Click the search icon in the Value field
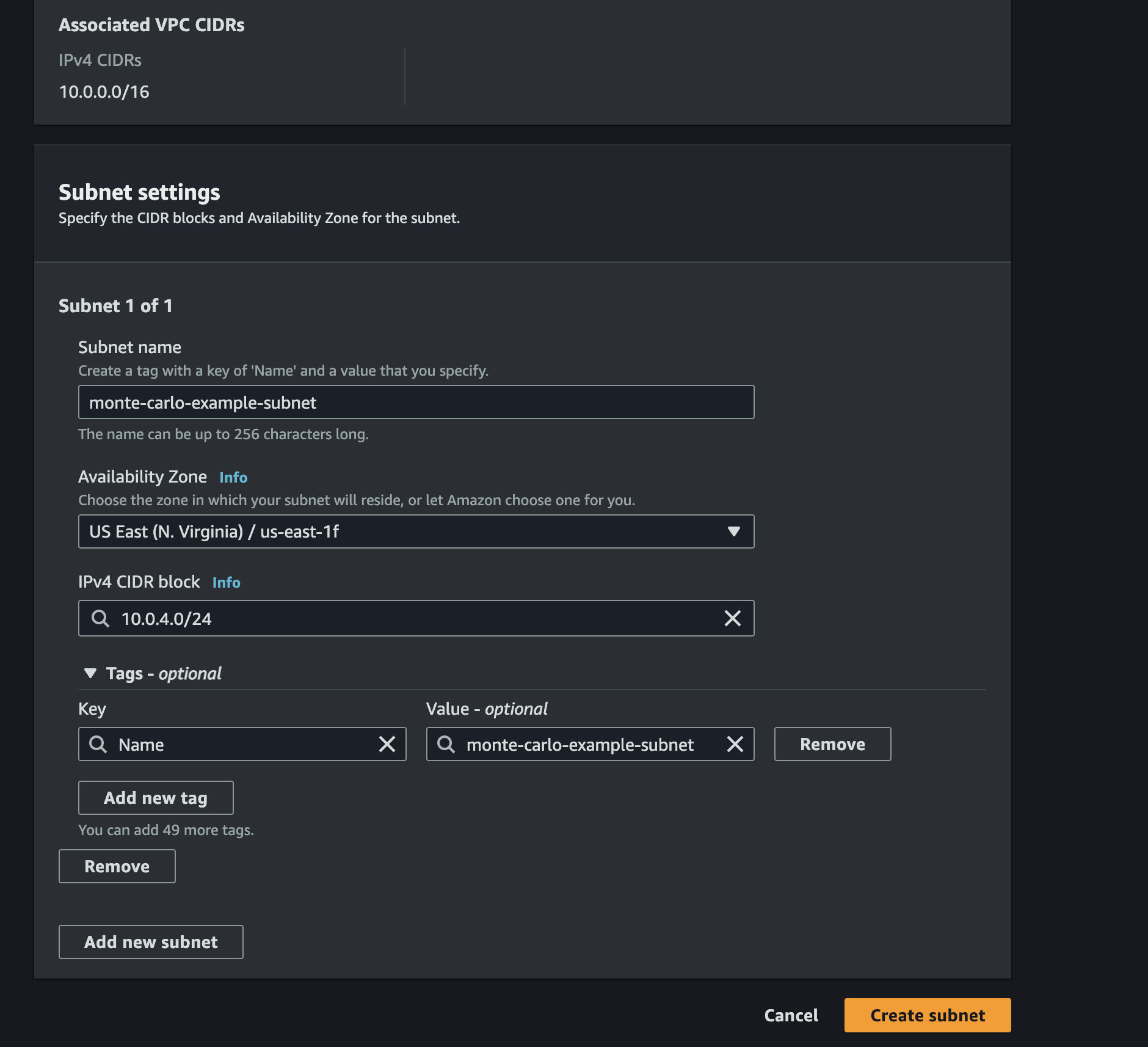The image size is (1148, 1047). [x=446, y=744]
